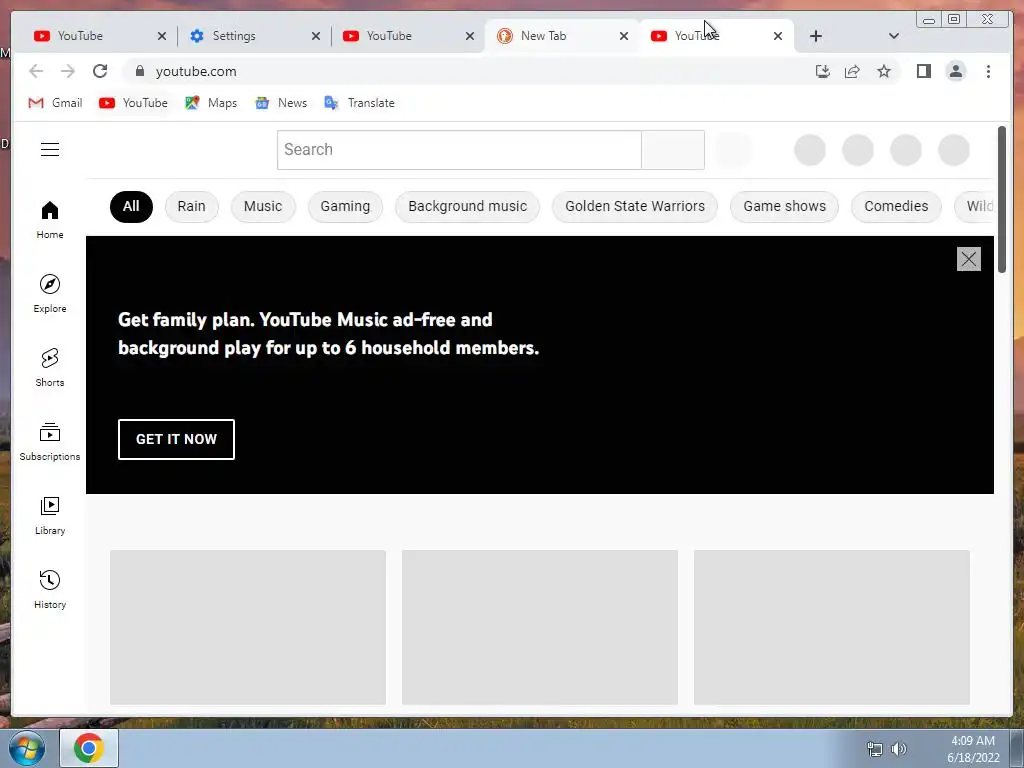Switch to the first YouTube tab
This screenshot has height=768, width=1024.
(100, 36)
